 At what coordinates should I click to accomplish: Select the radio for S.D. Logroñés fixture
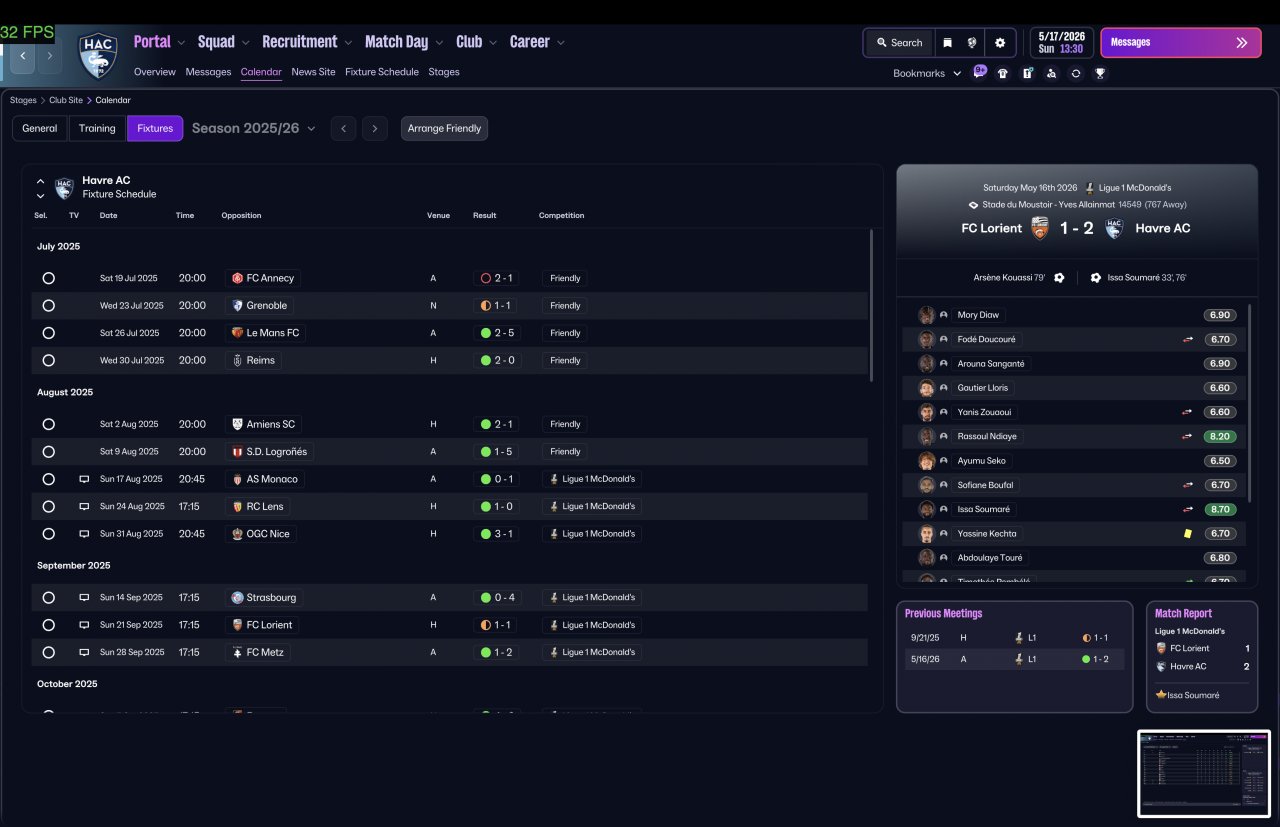(x=48, y=452)
